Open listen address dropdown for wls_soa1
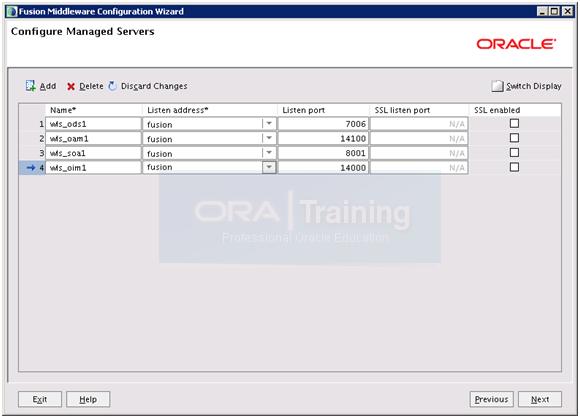Screen dimensions: 580x418 [x=269, y=153]
